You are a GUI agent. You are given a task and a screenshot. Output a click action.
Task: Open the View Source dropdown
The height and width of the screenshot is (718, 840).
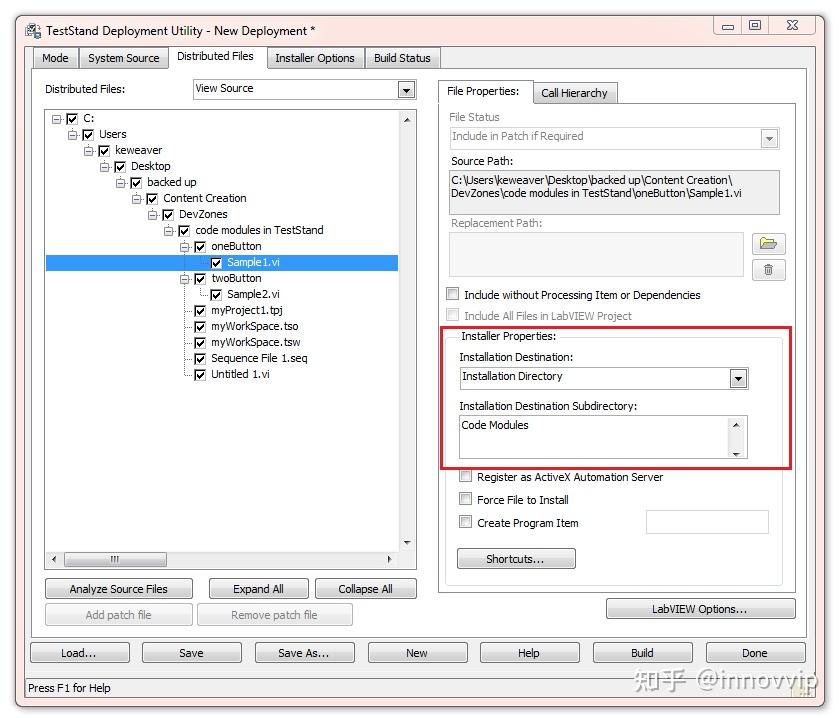(407, 89)
